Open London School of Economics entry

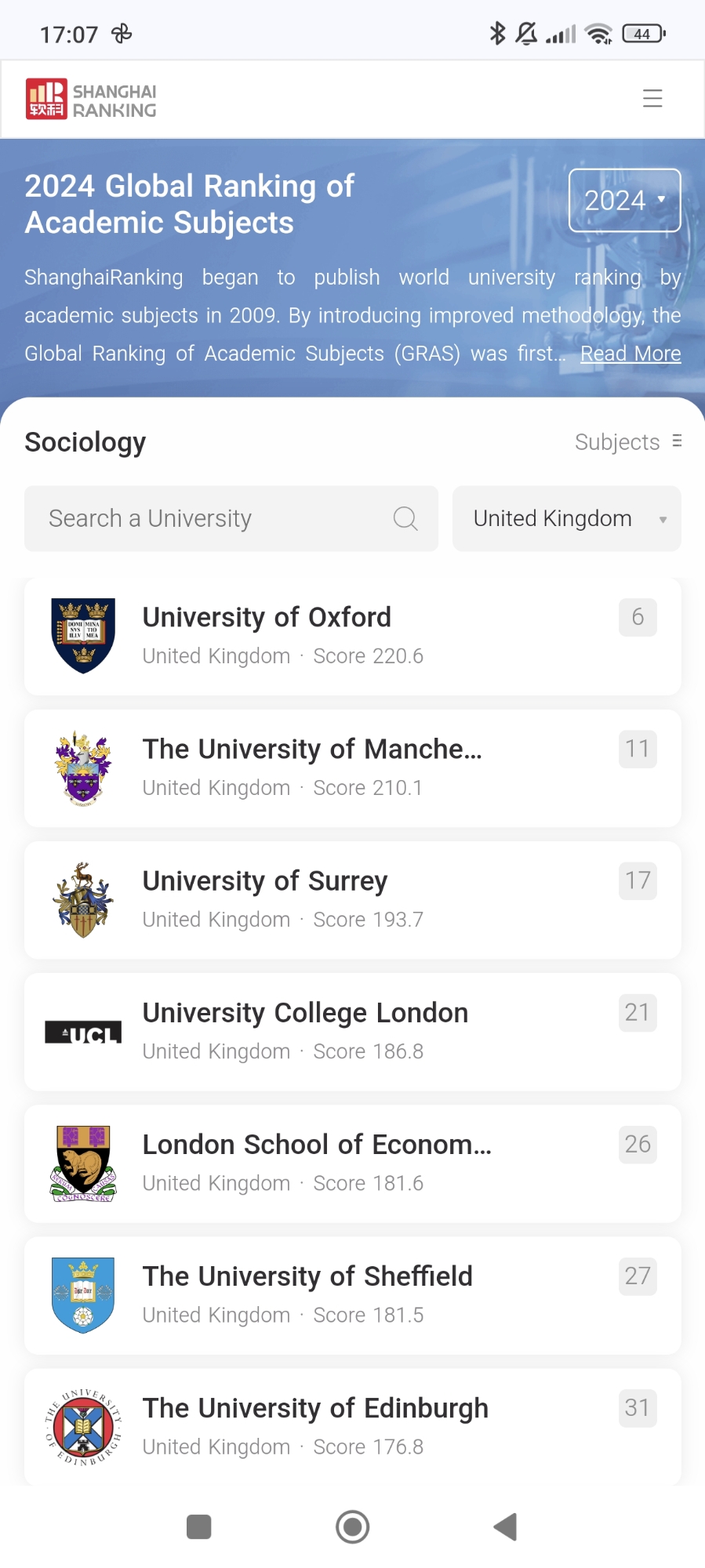317,1145
